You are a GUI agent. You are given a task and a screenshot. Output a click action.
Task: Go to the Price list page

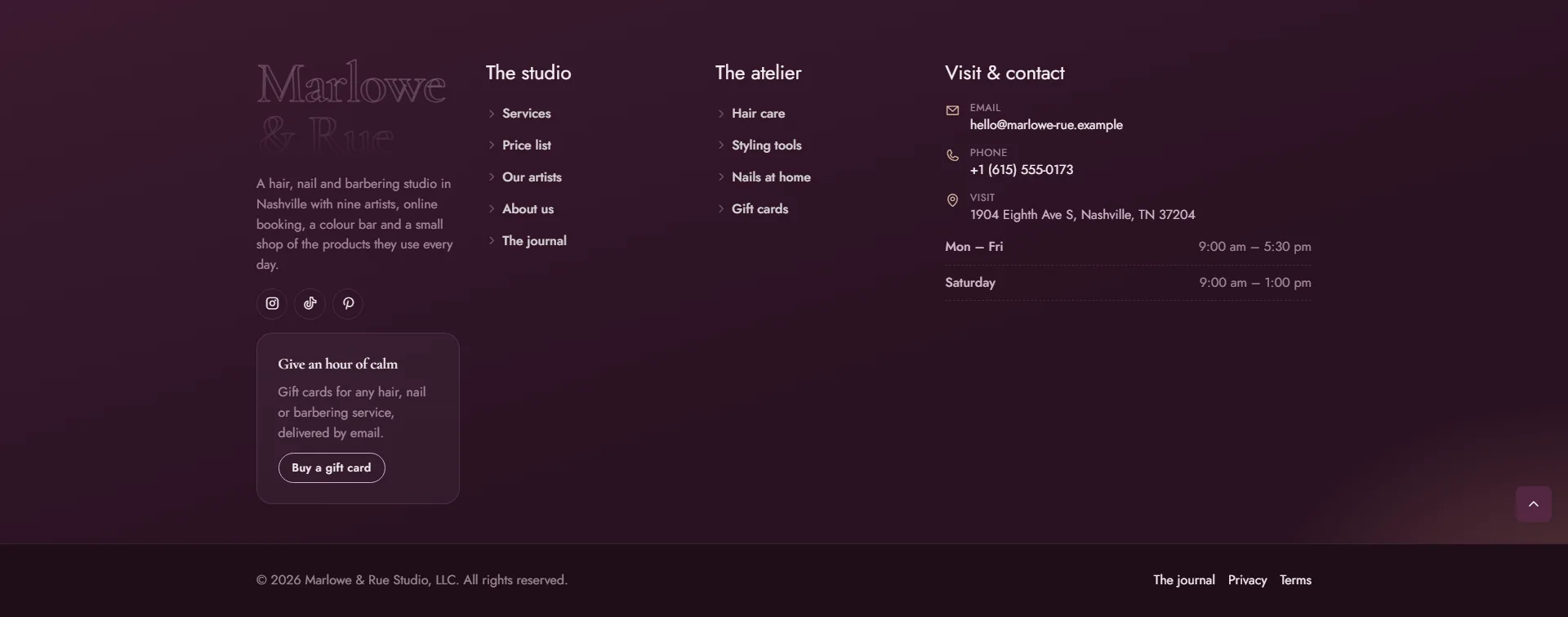click(527, 145)
